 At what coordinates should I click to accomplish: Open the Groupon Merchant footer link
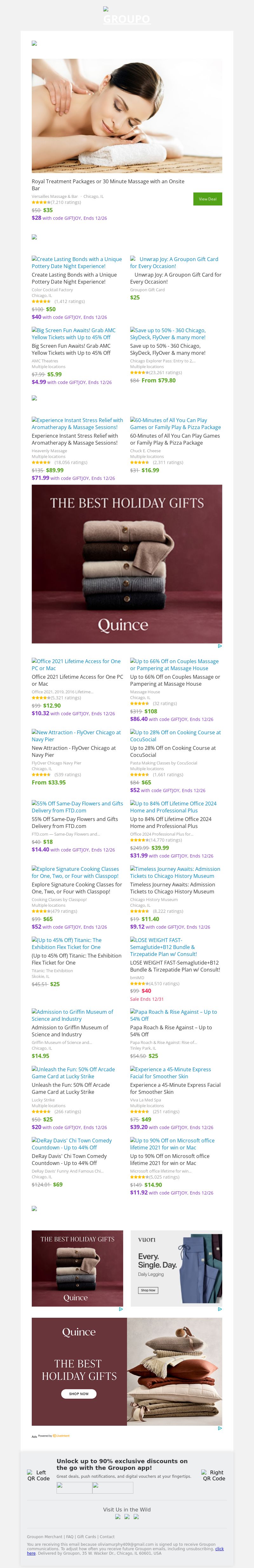tap(44, 1537)
